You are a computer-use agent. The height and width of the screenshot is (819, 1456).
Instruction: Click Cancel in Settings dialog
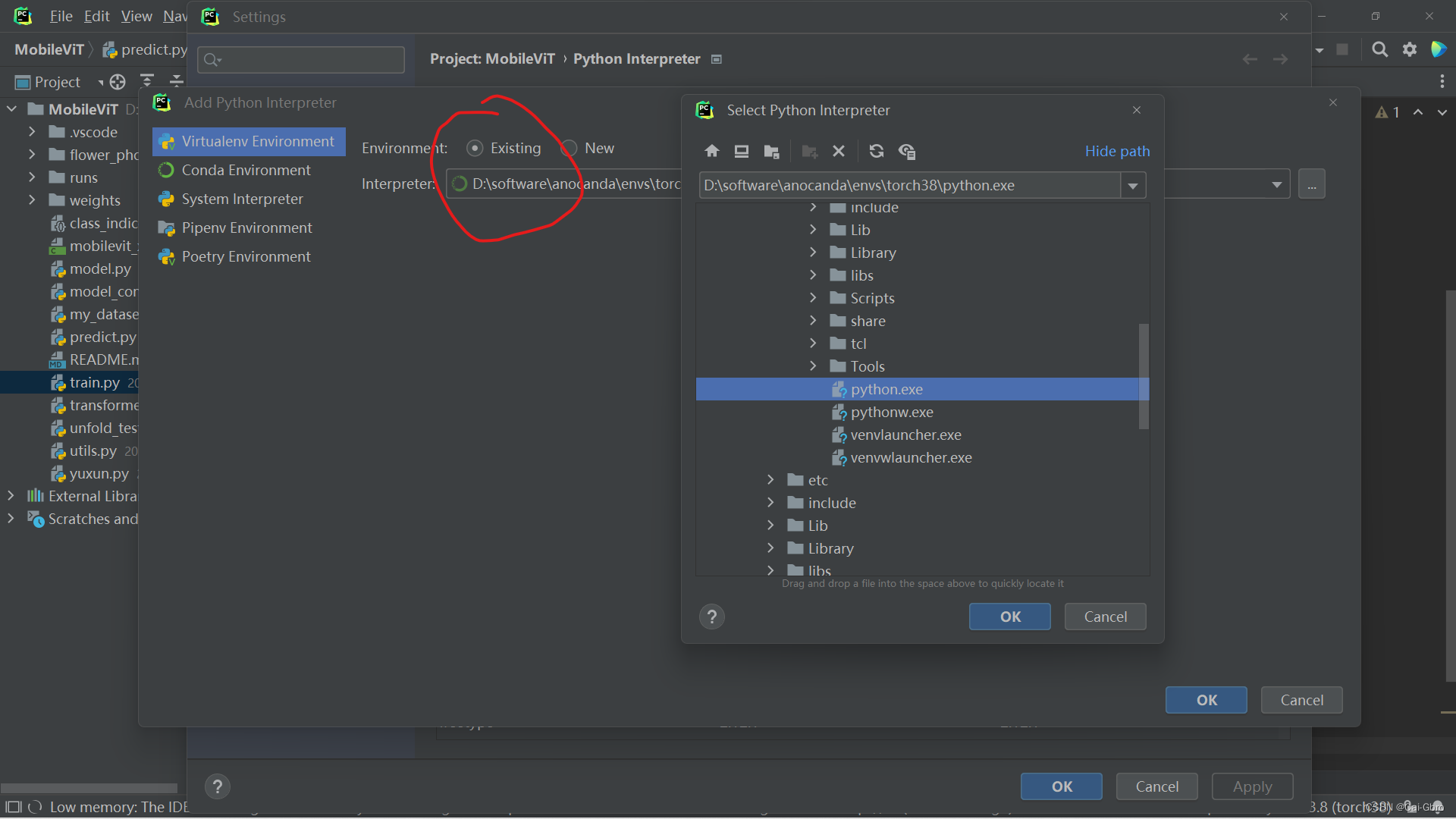pyautogui.click(x=1156, y=786)
